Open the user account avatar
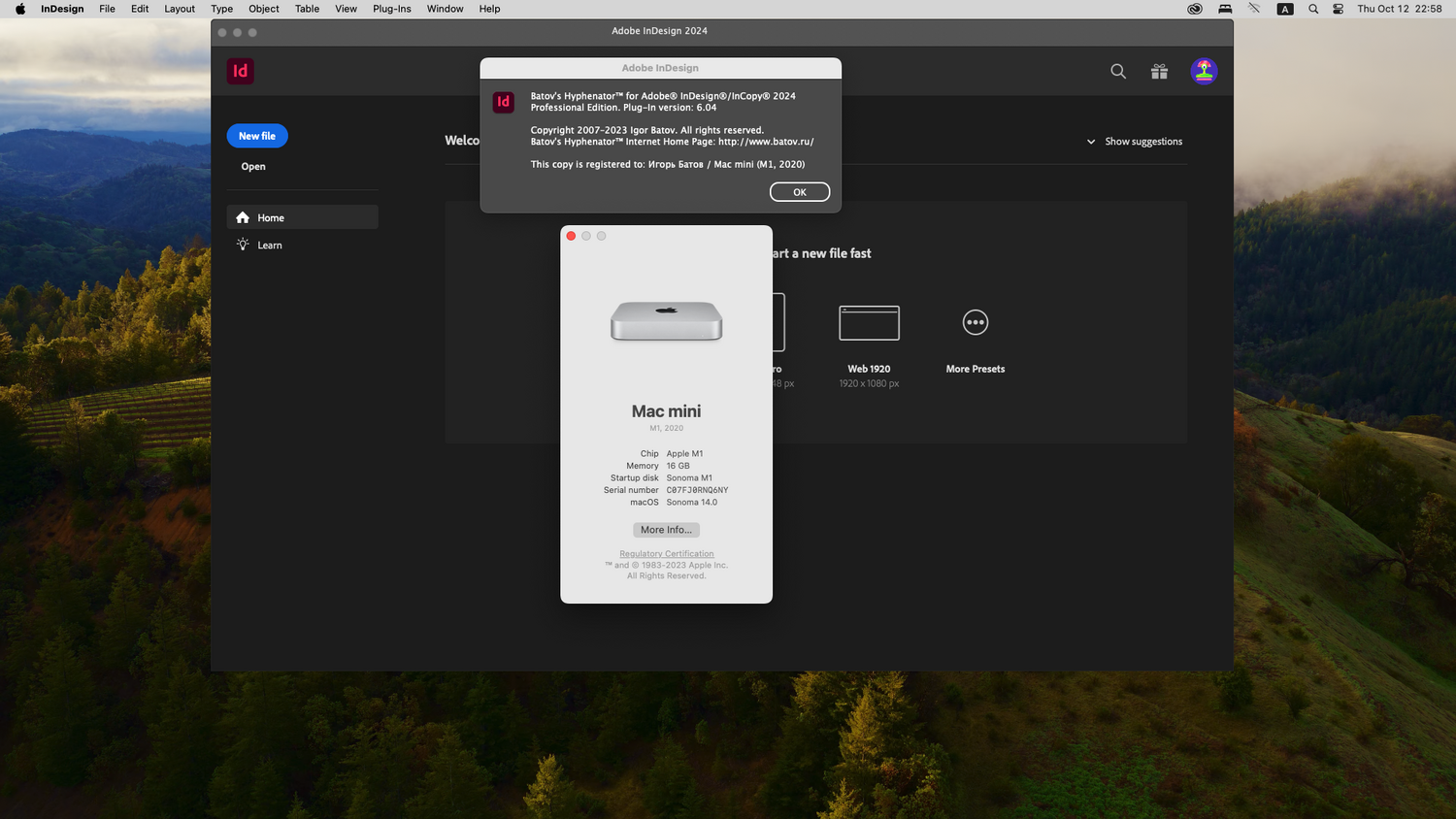The width and height of the screenshot is (1456, 819). (1204, 71)
